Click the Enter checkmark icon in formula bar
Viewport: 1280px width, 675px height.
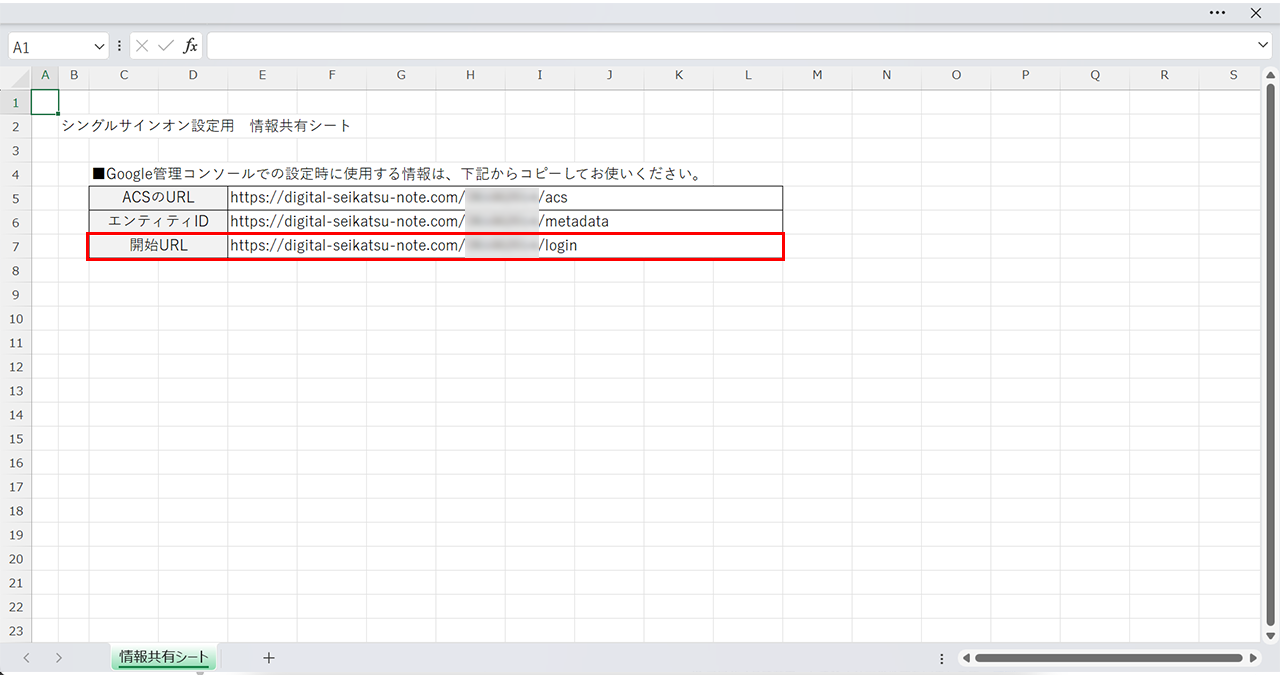click(165, 46)
